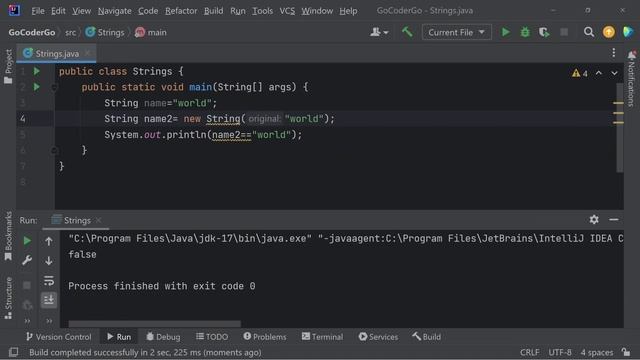This screenshot has width=640, height=360.
Task: Click up the stack trace arrow
Action: coord(49,241)
